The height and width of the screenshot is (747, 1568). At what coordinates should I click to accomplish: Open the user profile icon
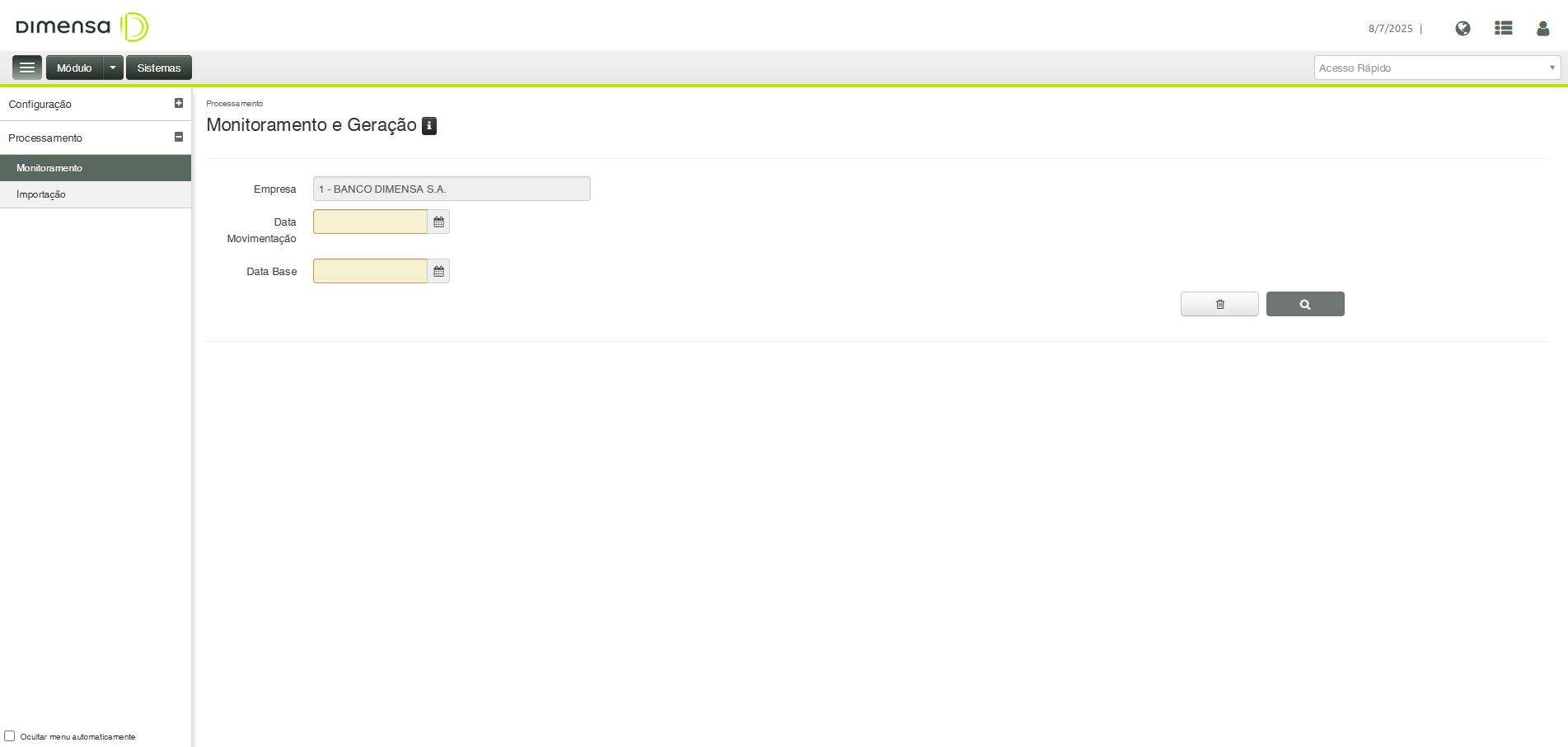click(x=1543, y=28)
